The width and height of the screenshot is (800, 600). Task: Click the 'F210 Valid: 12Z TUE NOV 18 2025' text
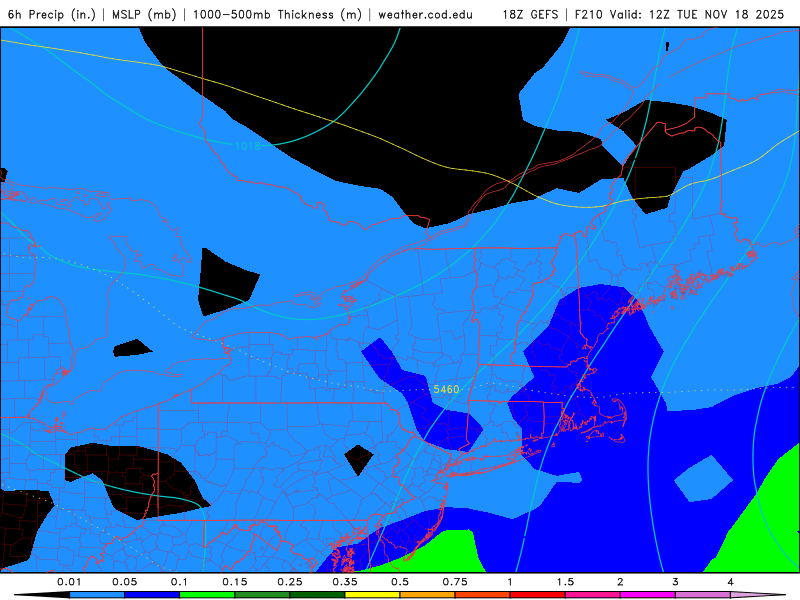point(680,14)
